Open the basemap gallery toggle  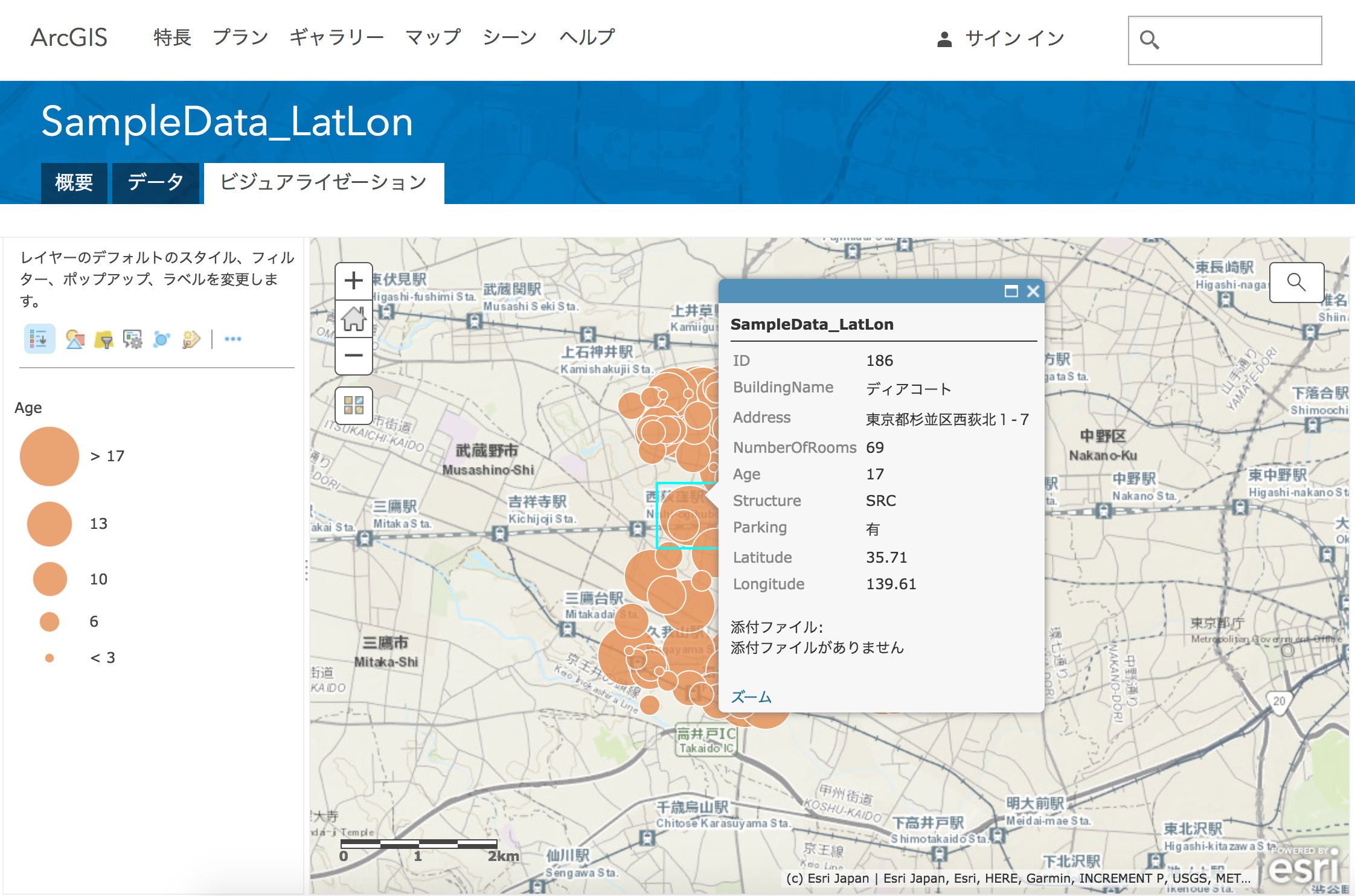[x=354, y=405]
